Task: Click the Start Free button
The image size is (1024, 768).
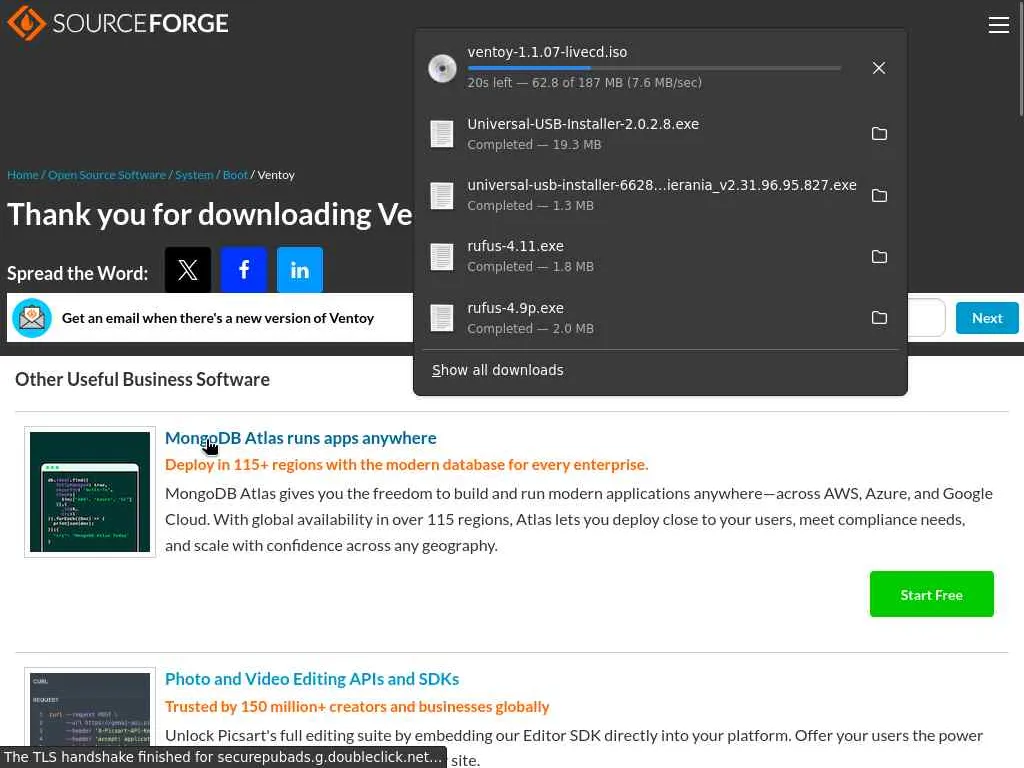Action: [931, 594]
